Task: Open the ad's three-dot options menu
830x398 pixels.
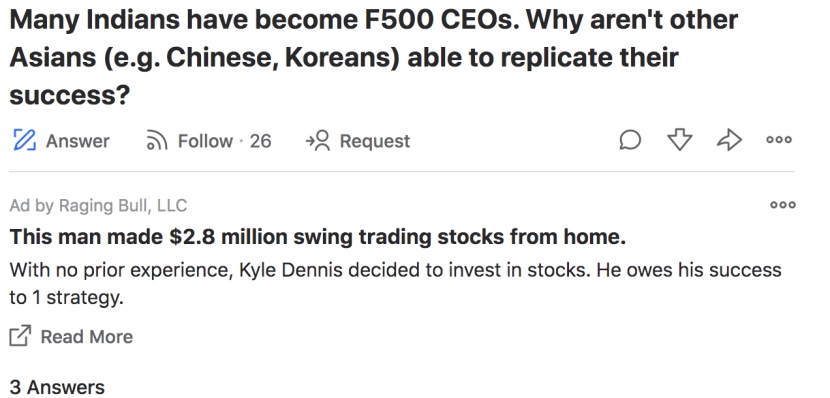Action: 783,205
